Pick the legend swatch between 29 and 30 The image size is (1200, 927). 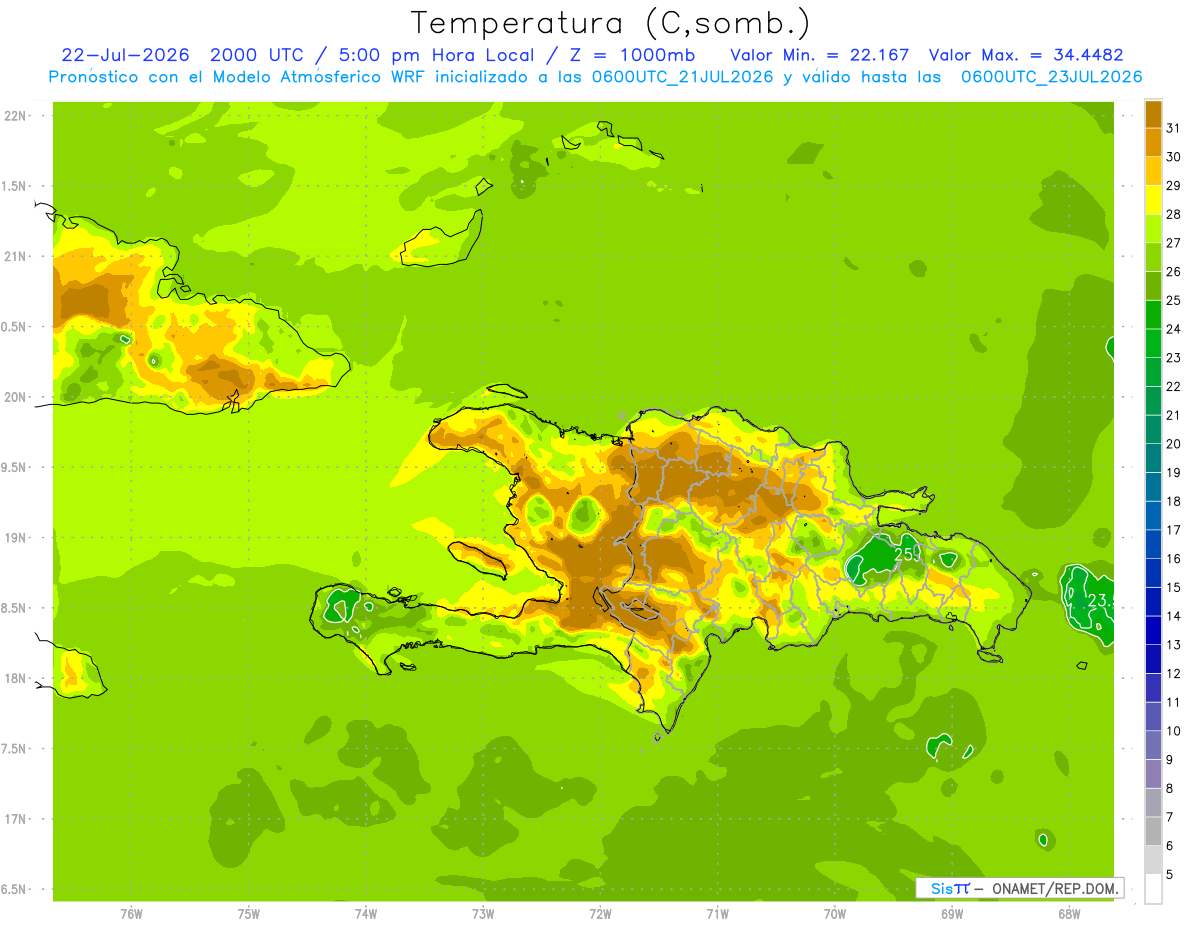tap(1153, 171)
